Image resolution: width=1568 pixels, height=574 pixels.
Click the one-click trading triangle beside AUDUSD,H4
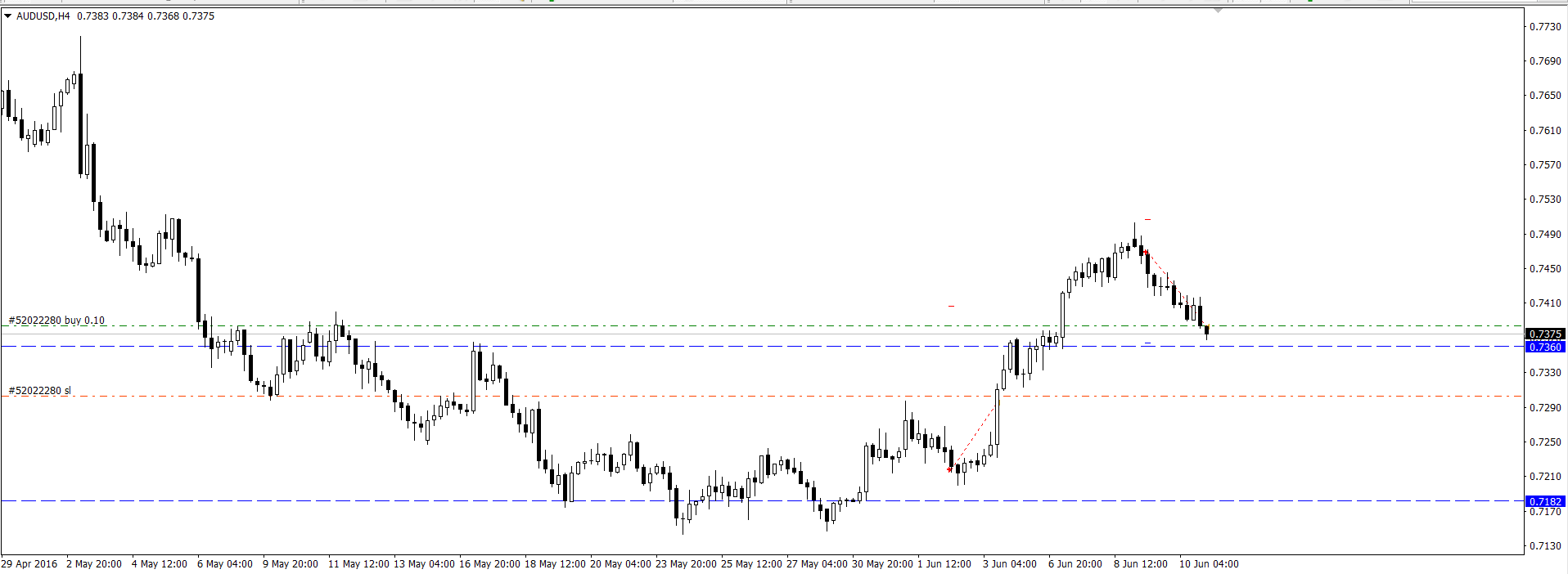(8, 16)
